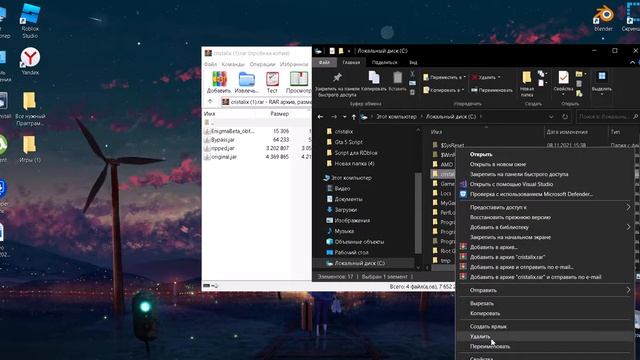Viewport: 640px width, 360px height.
Task: Select Загрузки in the navigation pane
Action: 345,210
